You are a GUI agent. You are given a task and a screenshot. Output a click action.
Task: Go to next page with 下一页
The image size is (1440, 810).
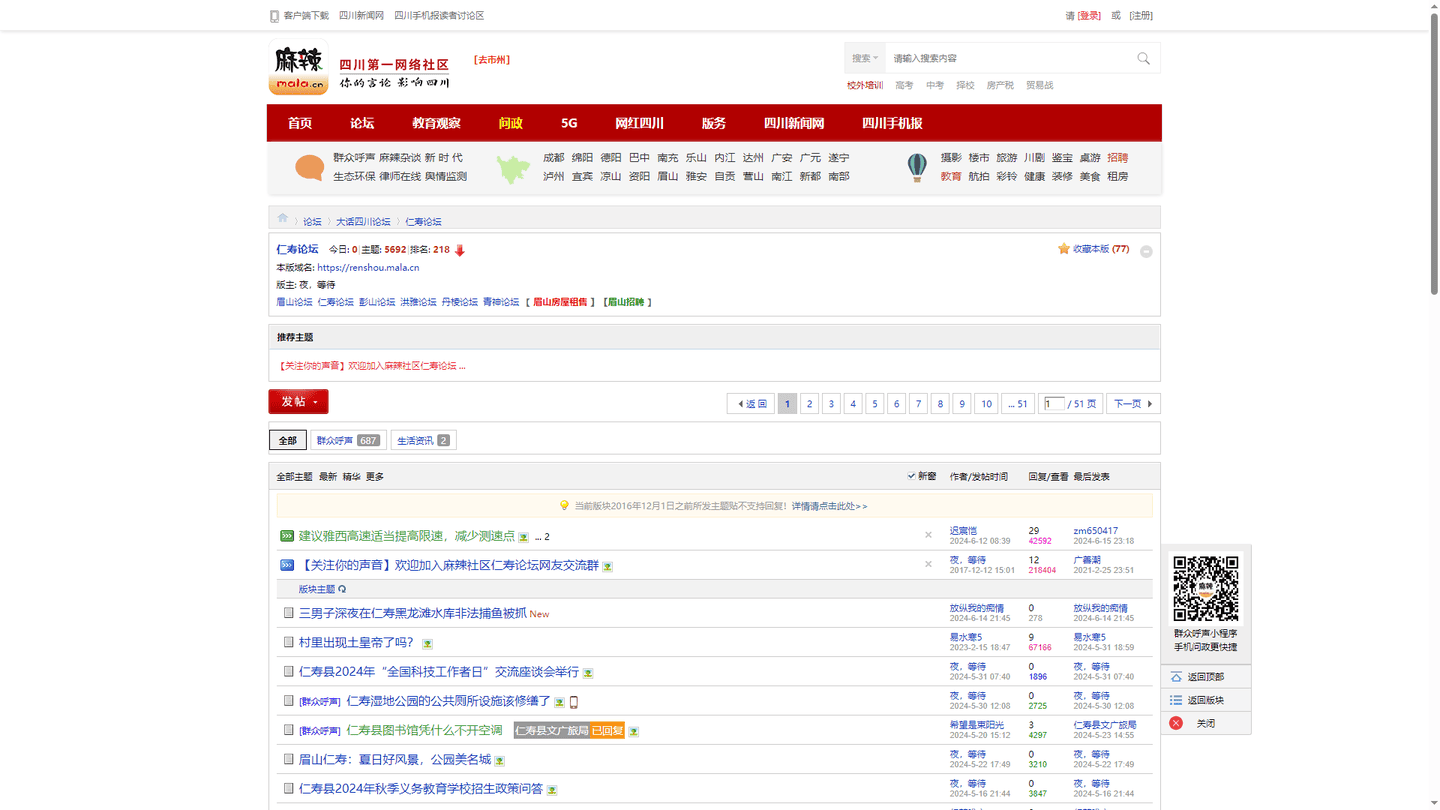click(x=1133, y=404)
